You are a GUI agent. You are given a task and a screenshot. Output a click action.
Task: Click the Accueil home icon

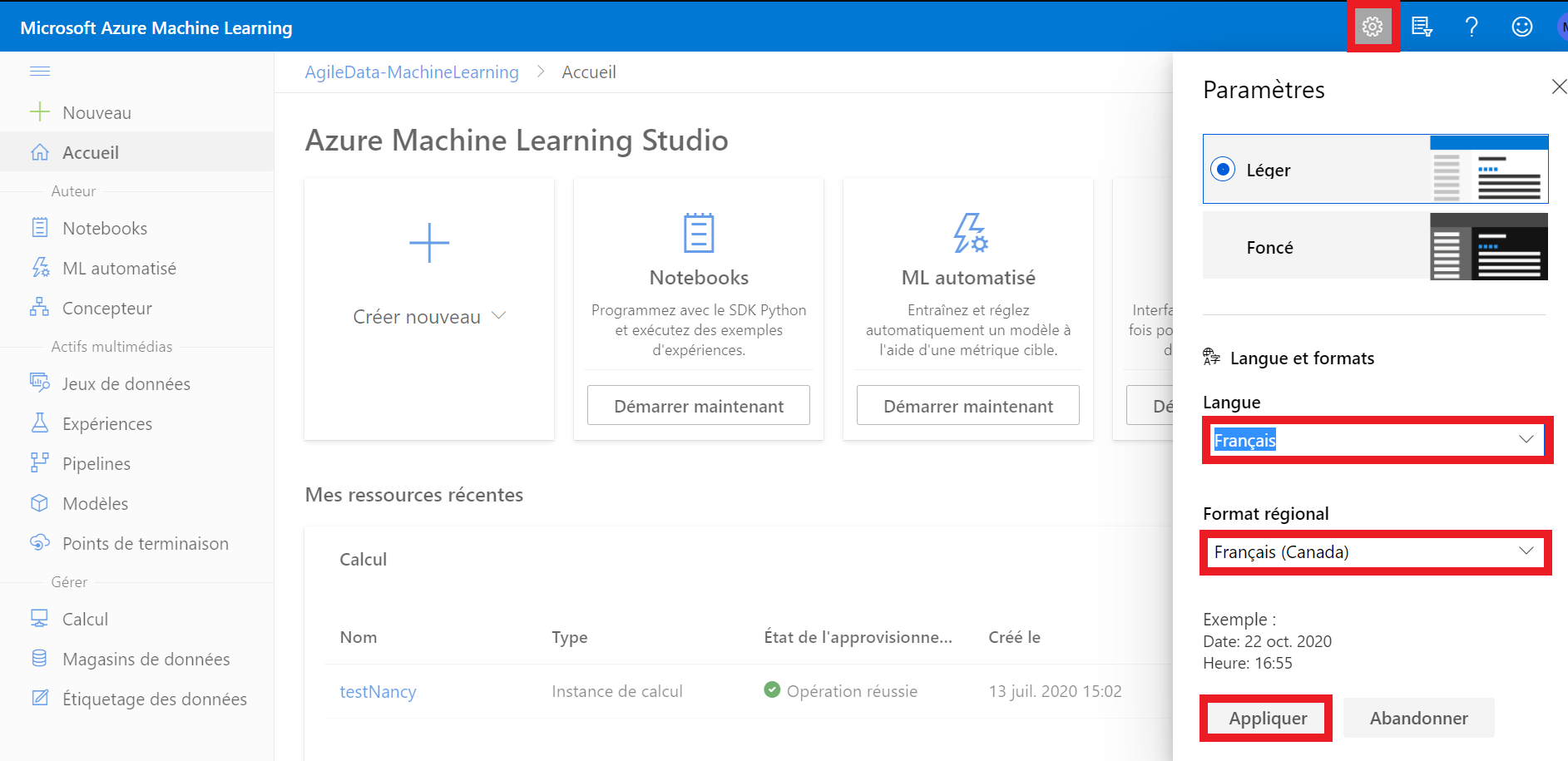40,152
